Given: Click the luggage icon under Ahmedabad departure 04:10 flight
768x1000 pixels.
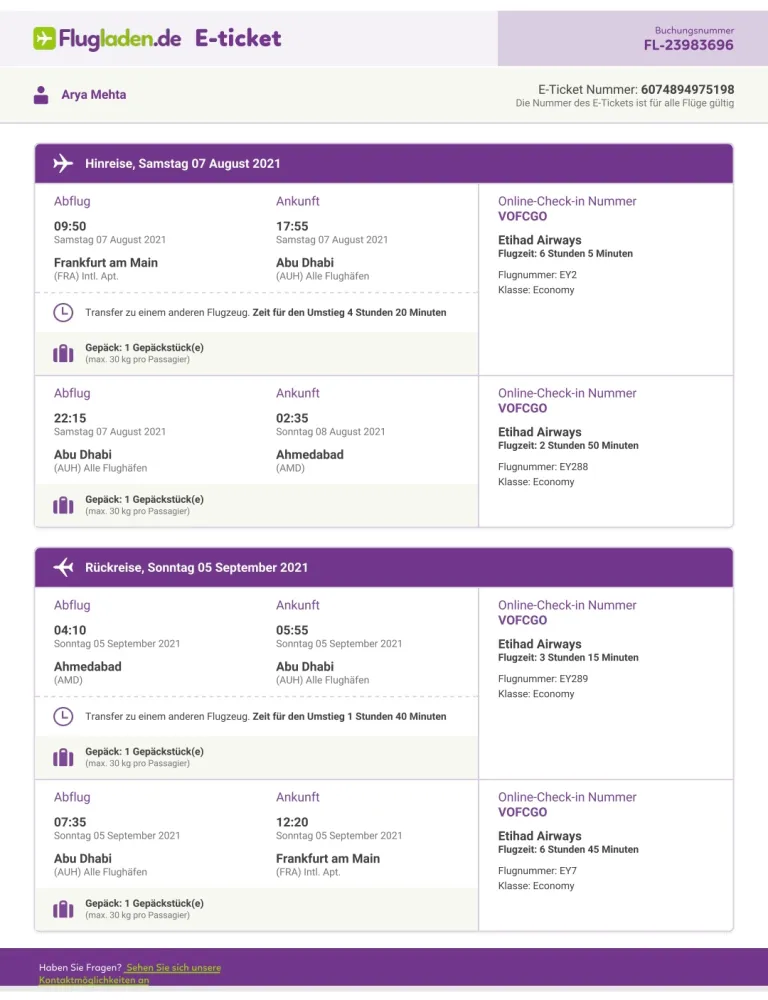Looking at the screenshot, I should click(63, 757).
